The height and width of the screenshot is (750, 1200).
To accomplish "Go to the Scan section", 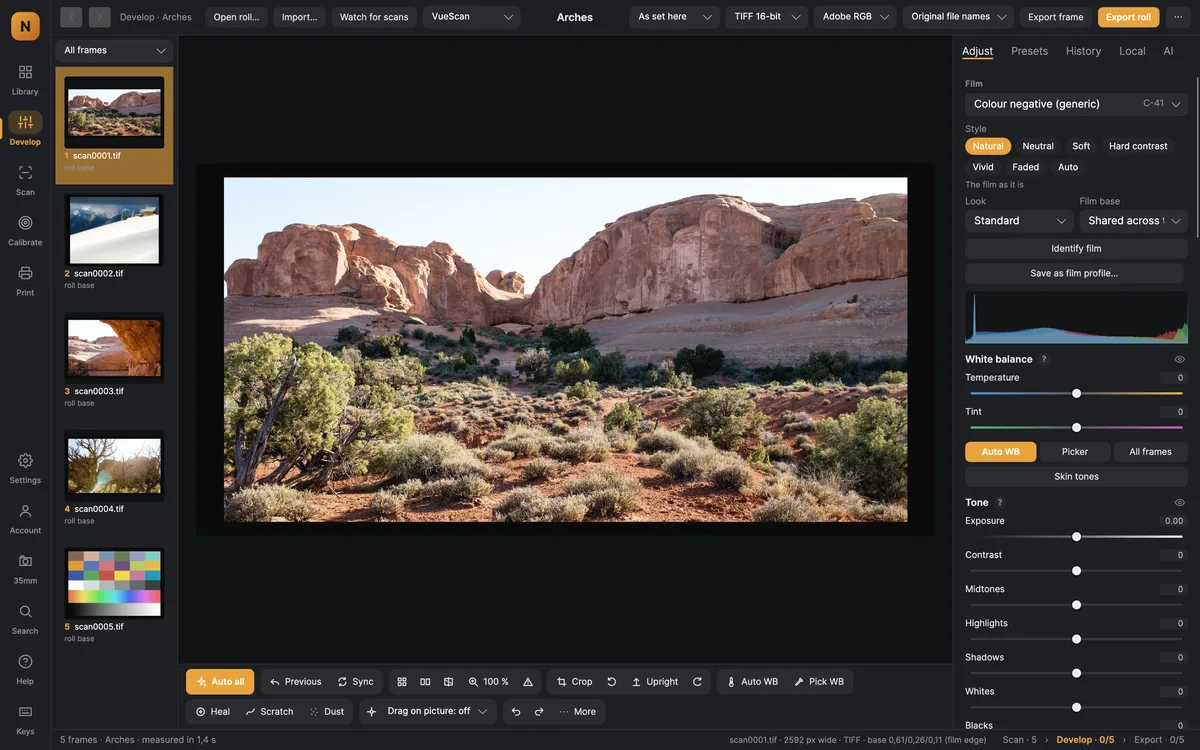I will 25,180.
